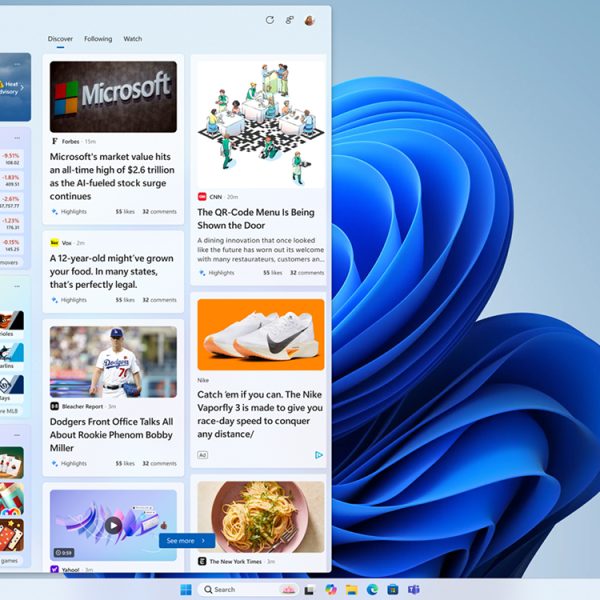
Task: Open the Heat advisory weather chevron
Action: click(22, 88)
